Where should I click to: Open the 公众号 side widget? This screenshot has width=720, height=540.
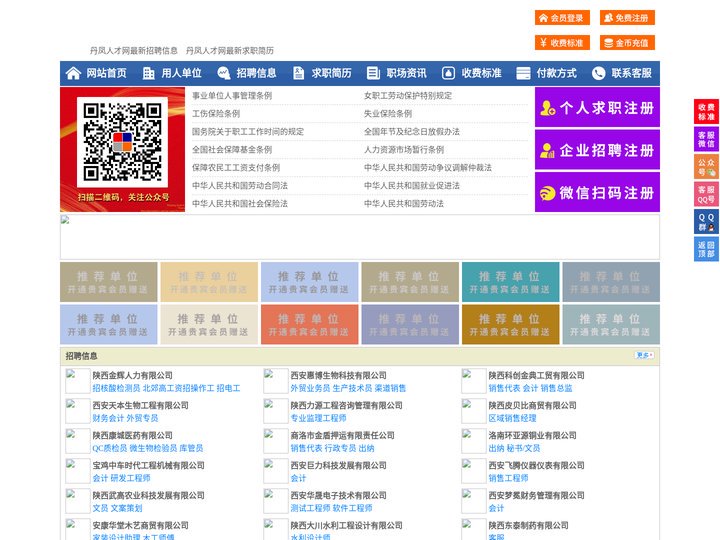coord(706,167)
